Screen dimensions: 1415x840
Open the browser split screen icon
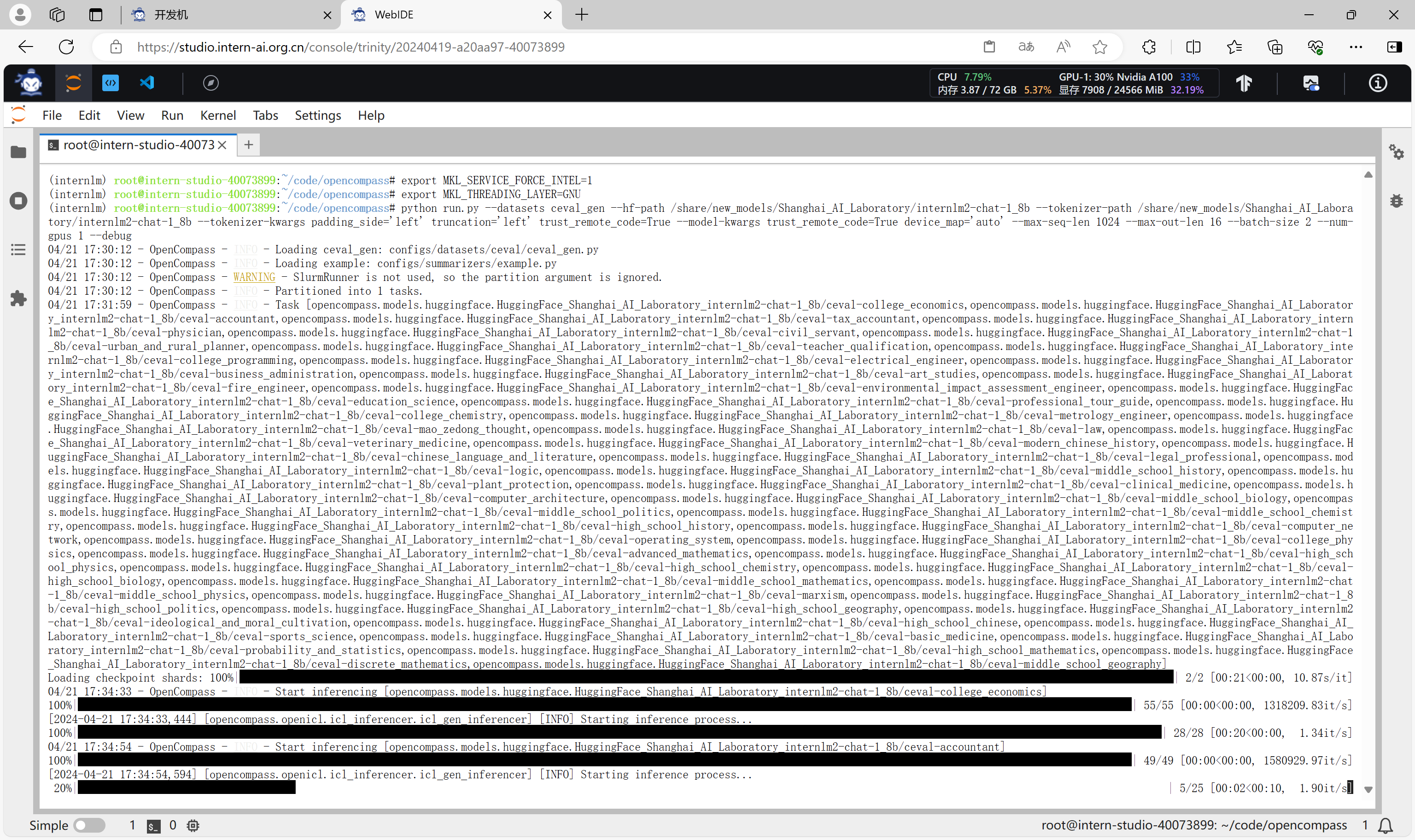1193,47
